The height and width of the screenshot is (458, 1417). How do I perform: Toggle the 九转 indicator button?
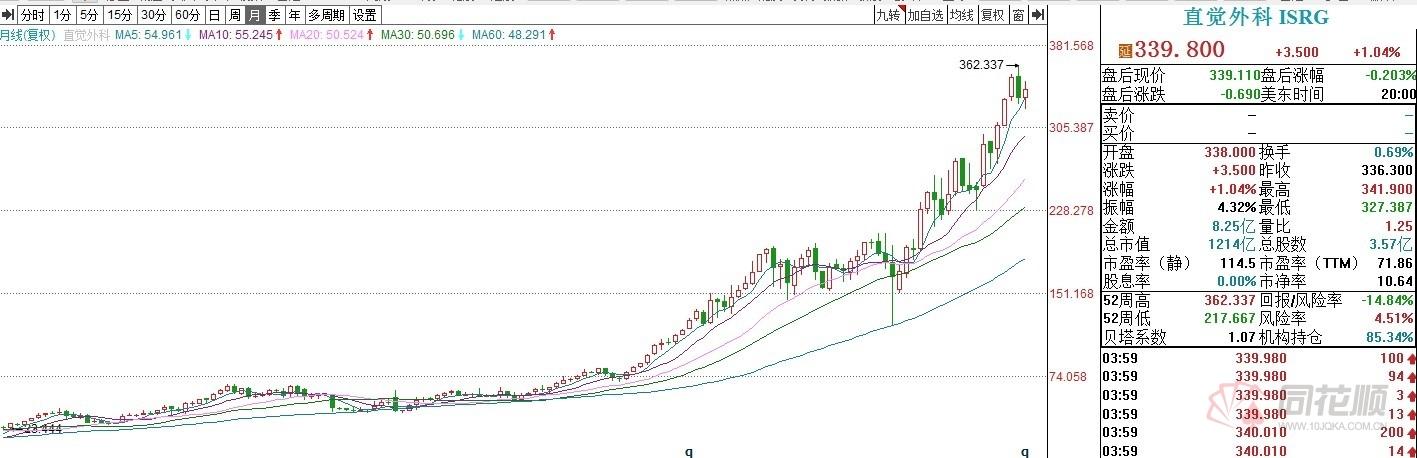pos(889,15)
